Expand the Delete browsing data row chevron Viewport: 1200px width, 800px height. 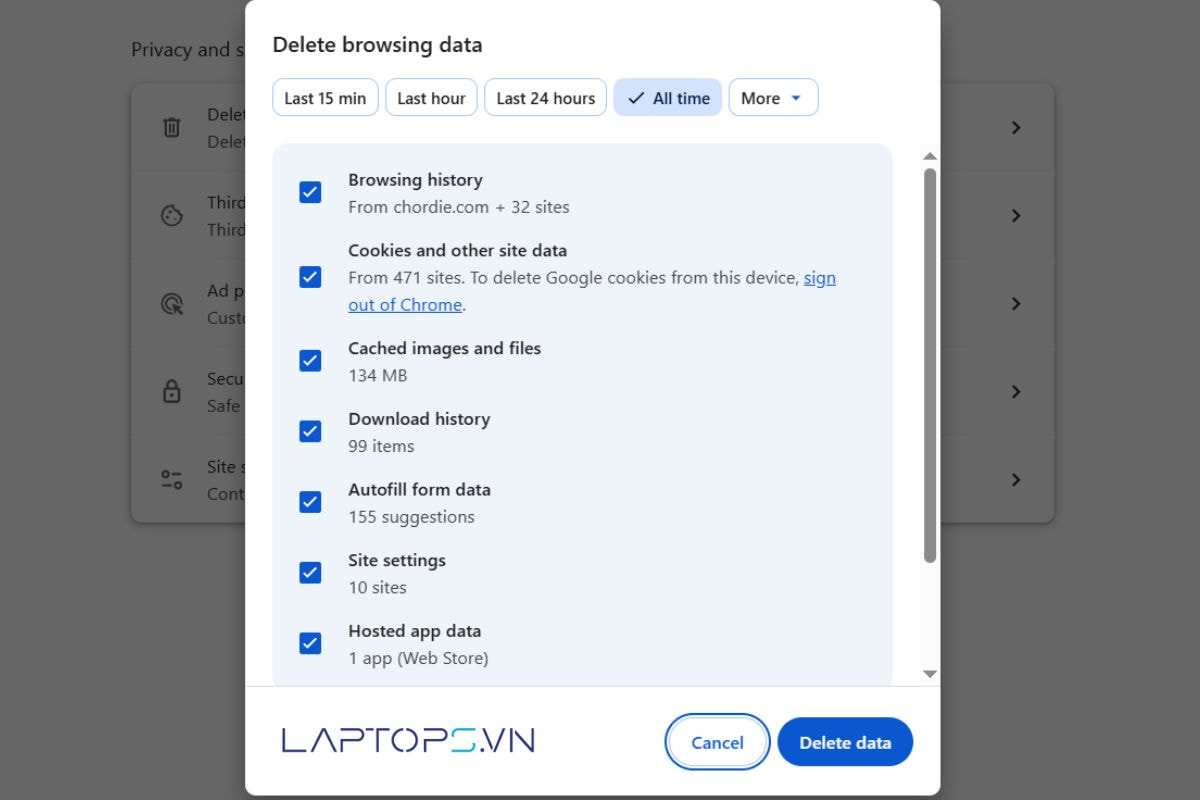point(1016,128)
